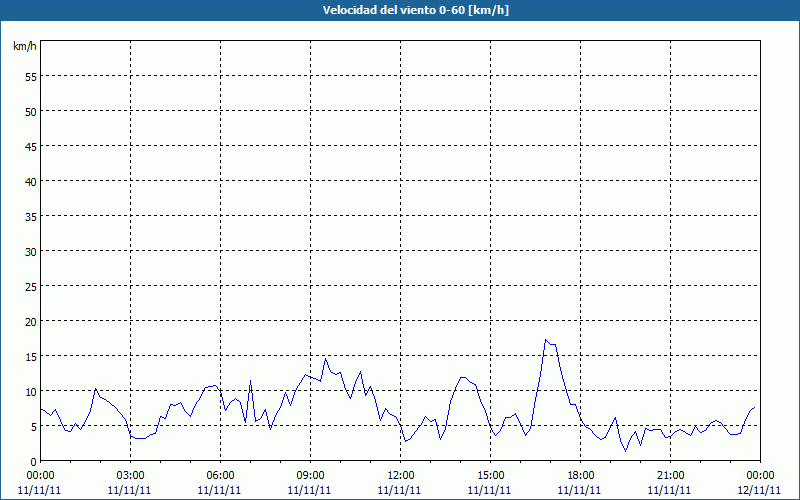Click the '12:00' time axis label
The height and width of the screenshot is (500, 800).
[x=401, y=476]
